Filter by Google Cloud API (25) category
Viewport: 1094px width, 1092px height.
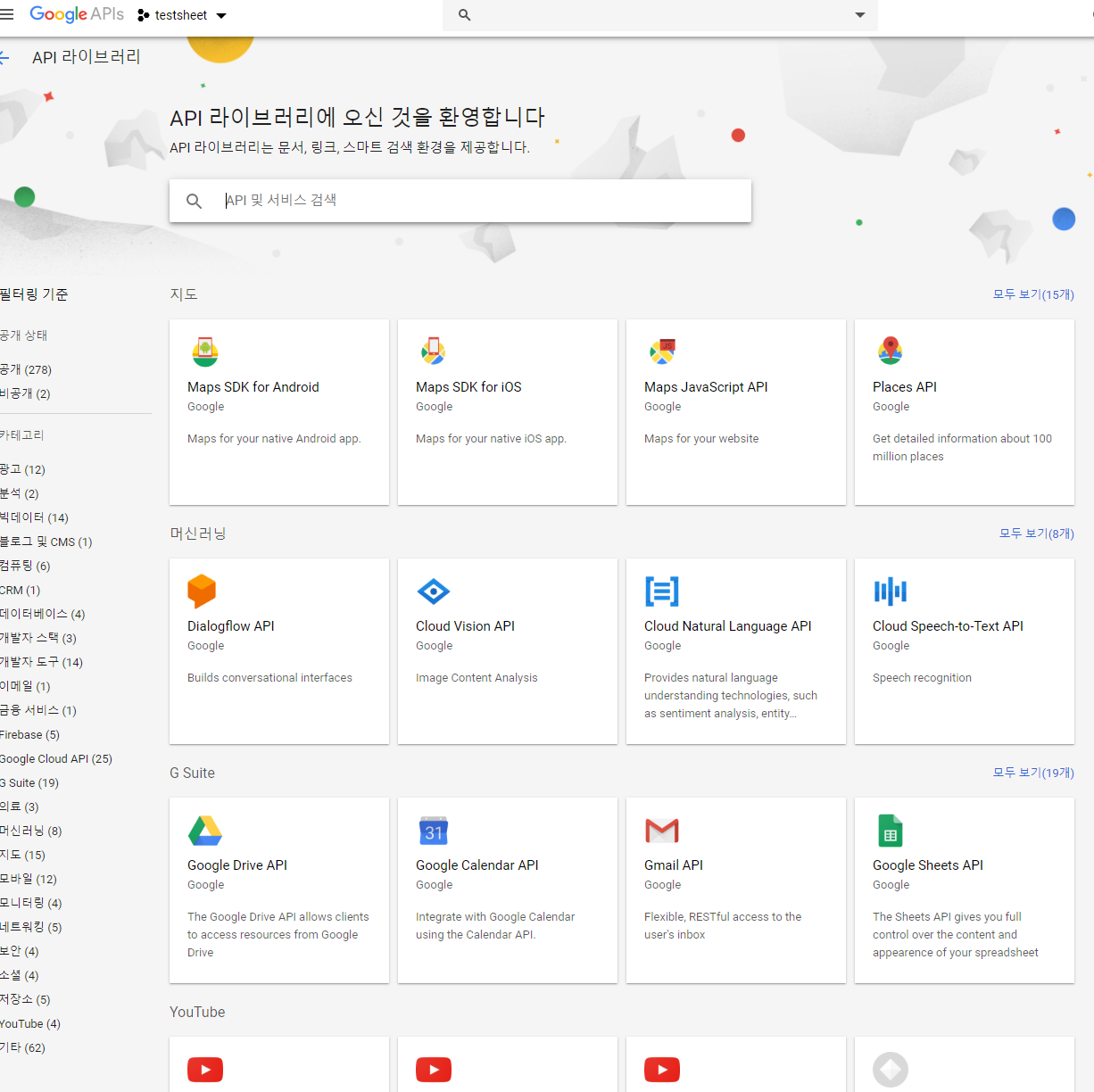coord(56,758)
